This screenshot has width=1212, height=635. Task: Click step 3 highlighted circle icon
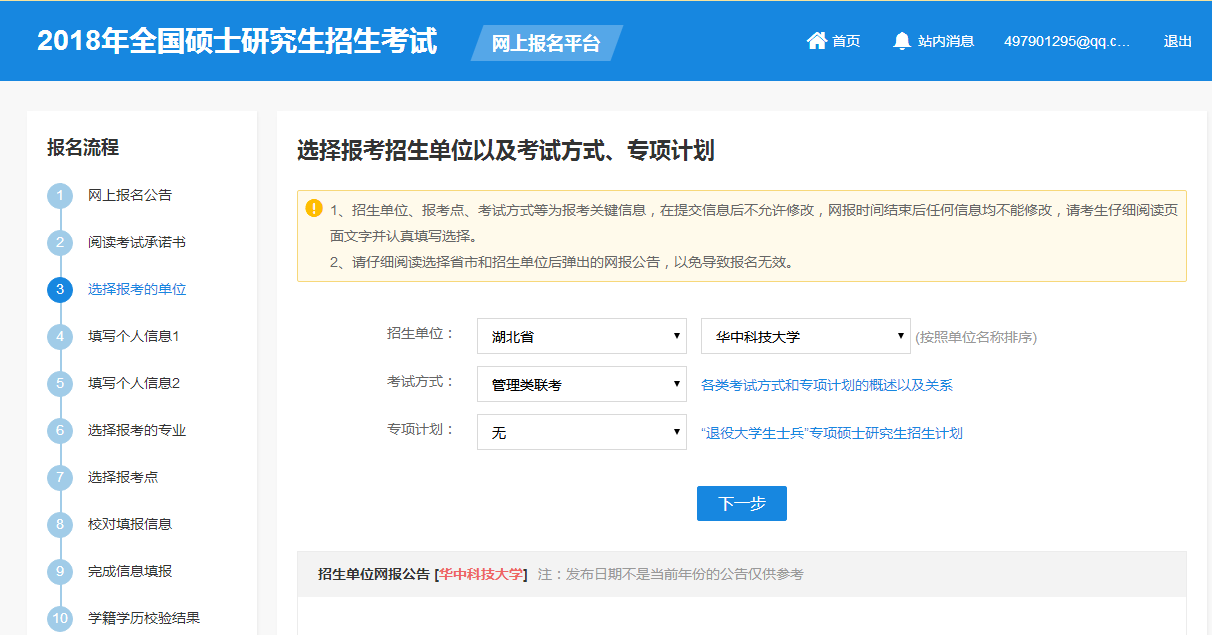[x=60, y=289]
